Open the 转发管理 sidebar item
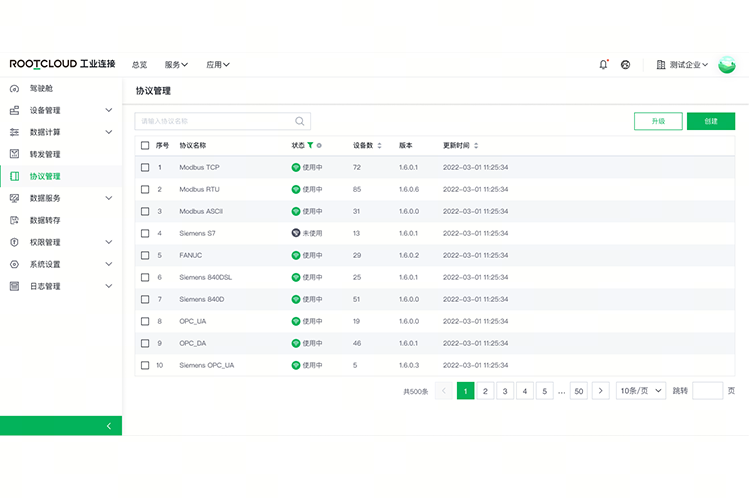749x498 pixels. (x=45, y=154)
